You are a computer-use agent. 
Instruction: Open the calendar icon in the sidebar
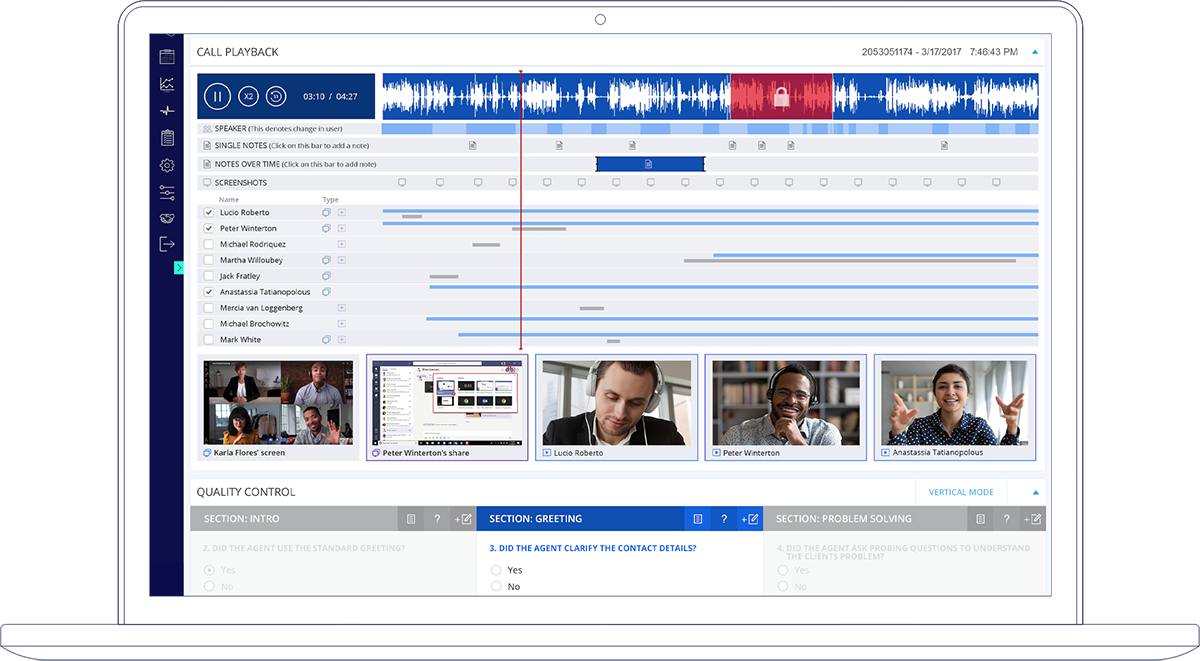167,57
